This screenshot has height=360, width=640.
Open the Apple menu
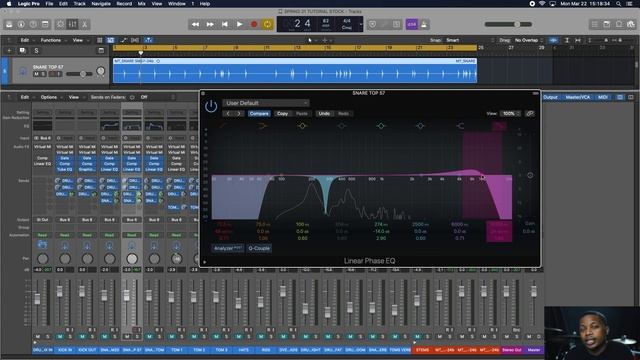click(9, 4)
